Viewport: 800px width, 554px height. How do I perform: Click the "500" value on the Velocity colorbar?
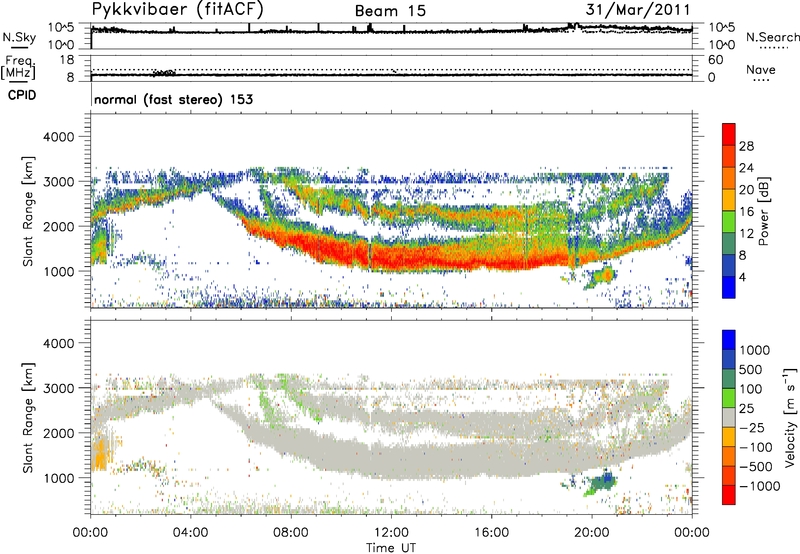753,370
